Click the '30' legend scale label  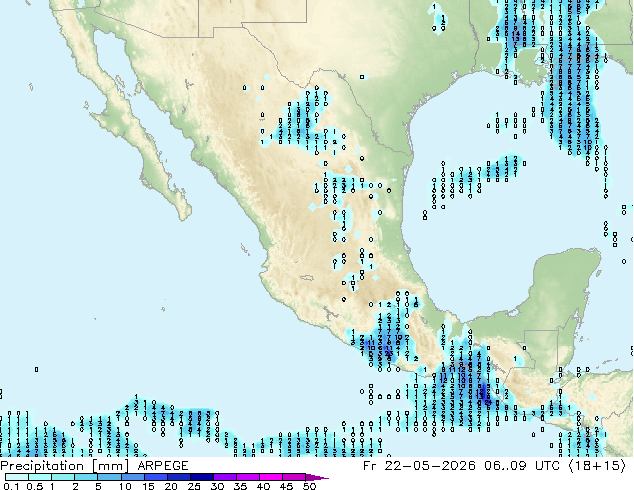[217, 486]
